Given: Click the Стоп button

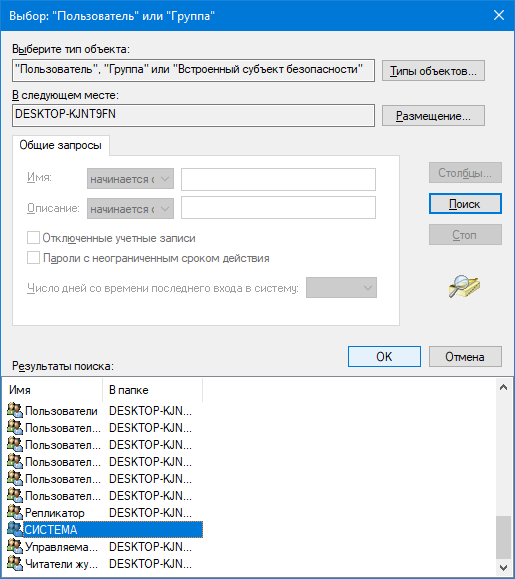Looking at the screenshot, I should click(465, 234).
